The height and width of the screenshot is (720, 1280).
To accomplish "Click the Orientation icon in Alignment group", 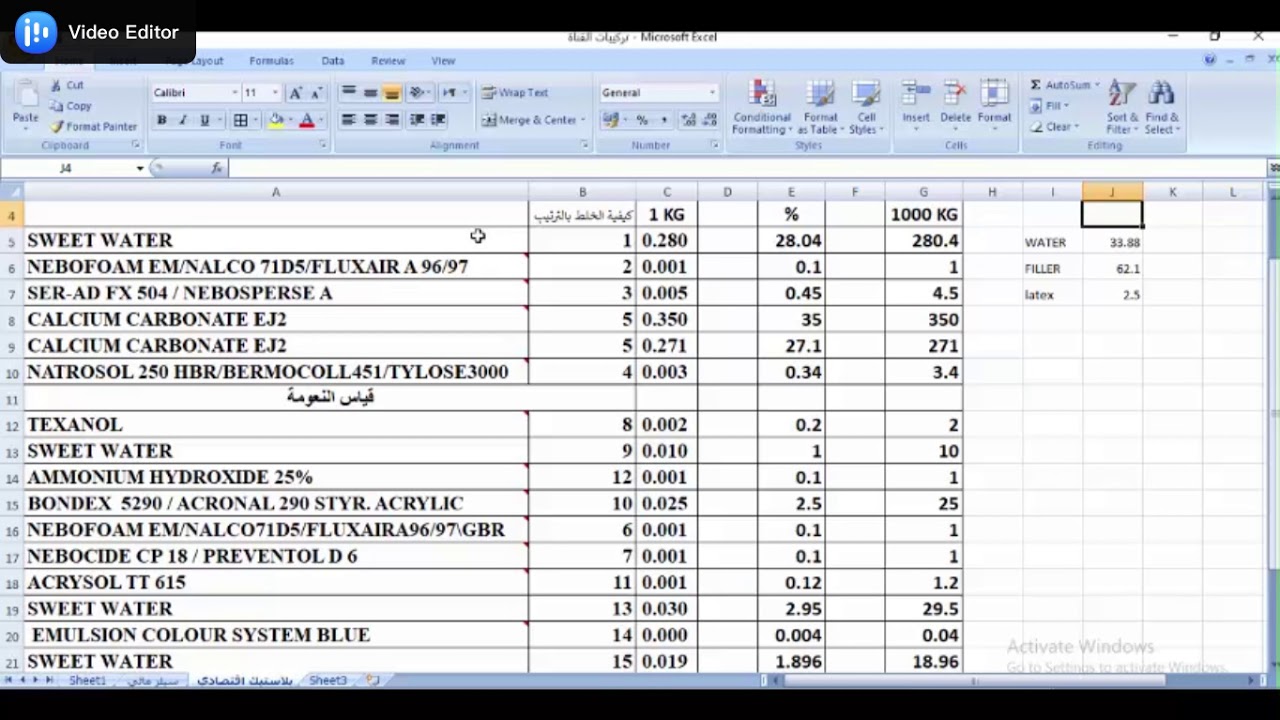I will point(419,92).
